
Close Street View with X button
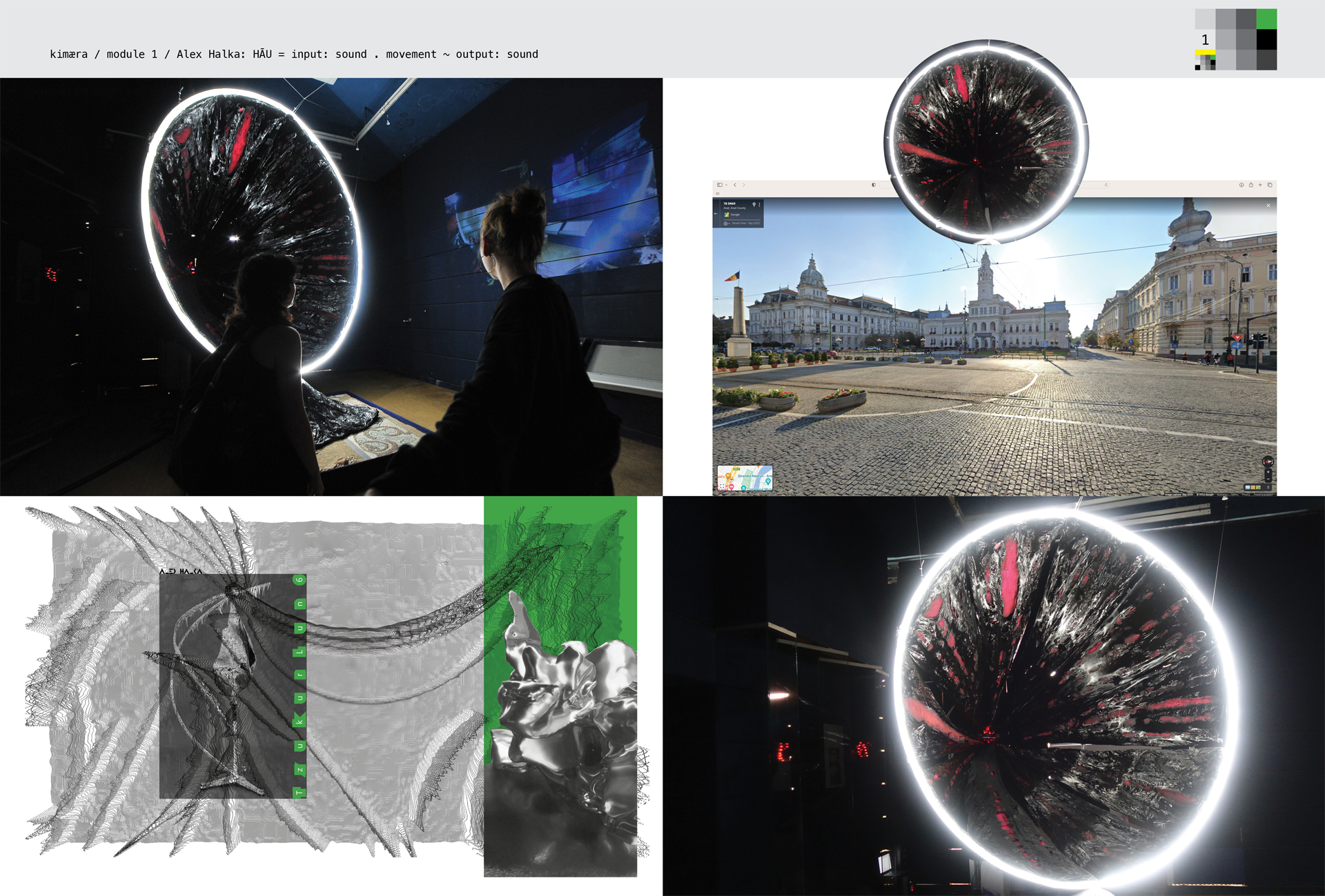[x=1268, y=206]
